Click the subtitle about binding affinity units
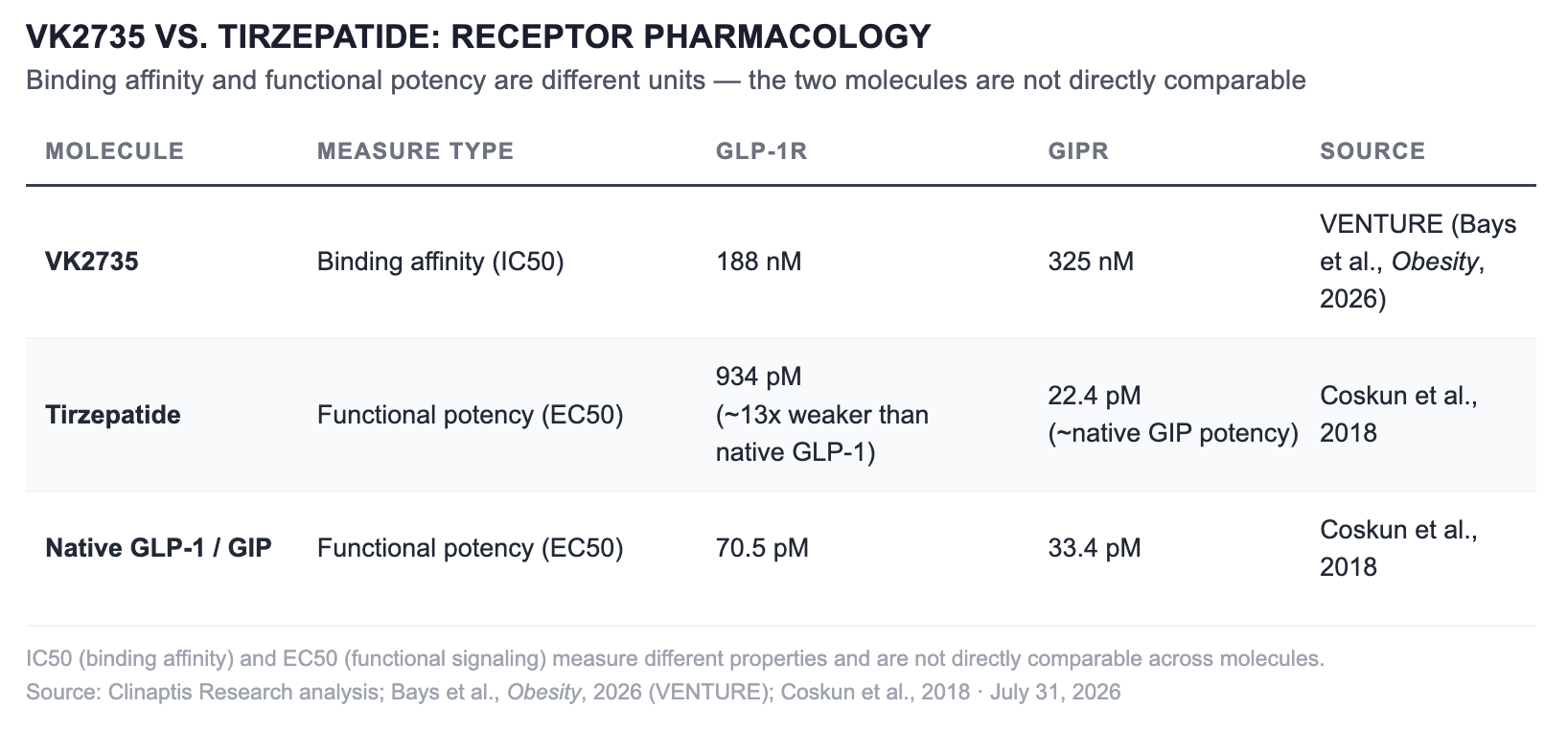1568x732 pixels. tap(666, 80)
